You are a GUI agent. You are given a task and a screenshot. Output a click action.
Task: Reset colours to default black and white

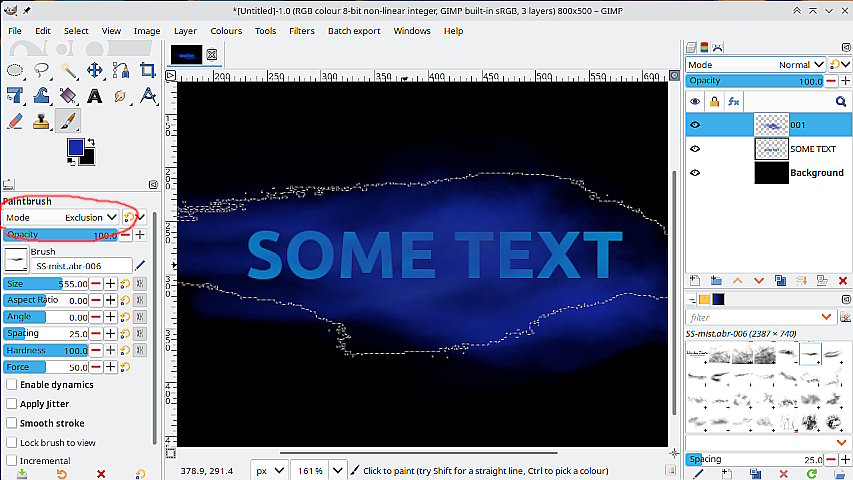(71, 161)
